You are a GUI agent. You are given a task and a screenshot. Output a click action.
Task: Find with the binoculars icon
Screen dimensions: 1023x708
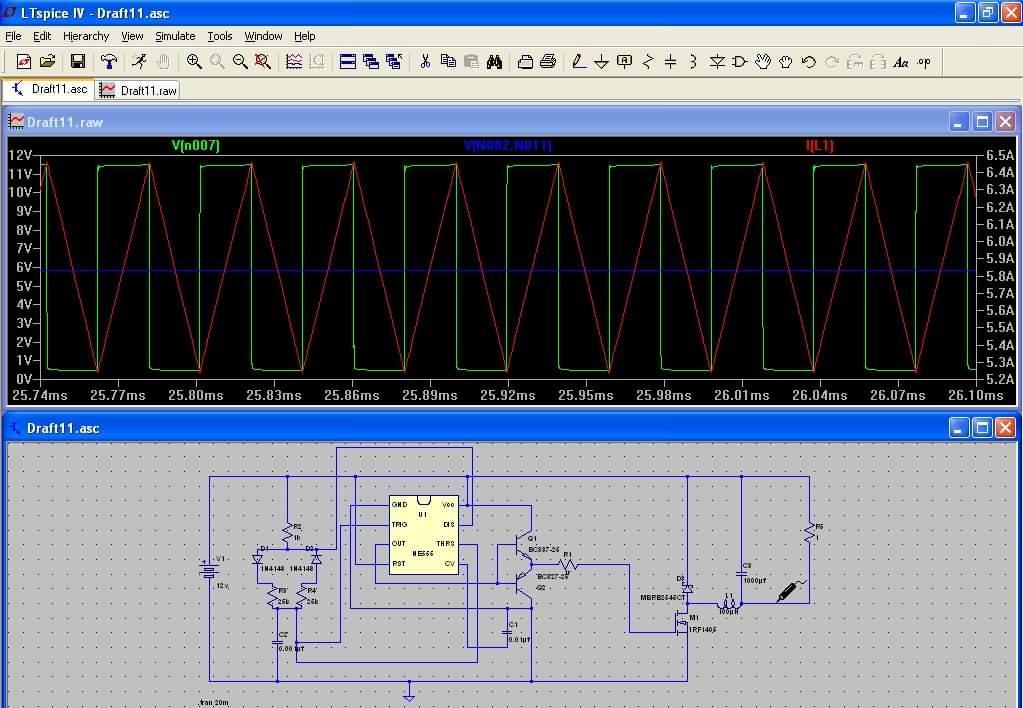pos(495,62)
